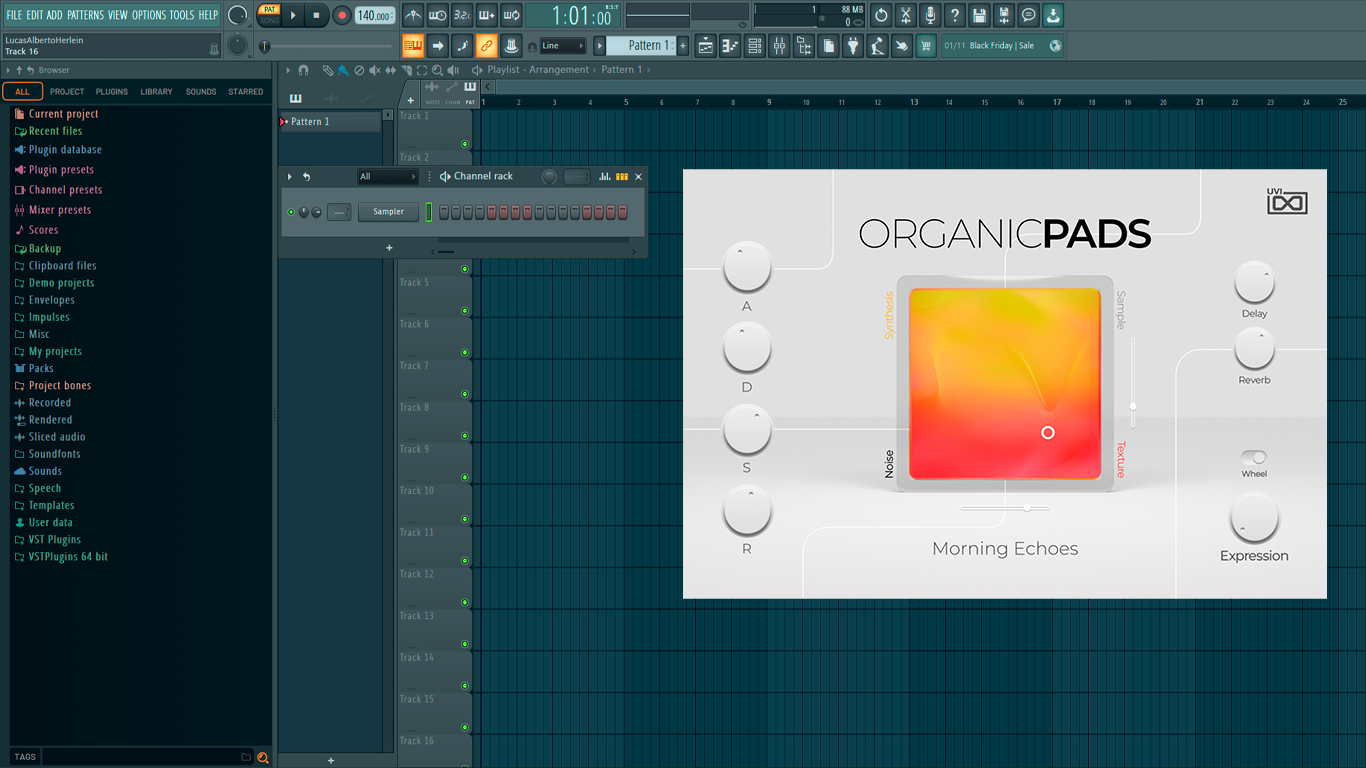Mute Track 1 with its green LED
This screenshot has width=1366, height=768.
(x=465, y=144)
